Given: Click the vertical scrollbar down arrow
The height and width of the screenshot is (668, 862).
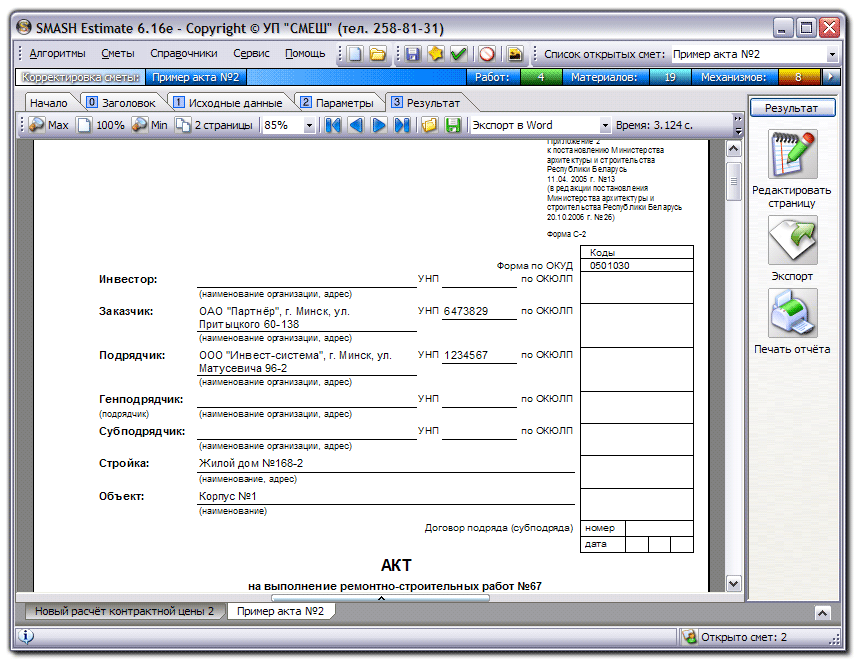Looking at the screenshot, I should tap(733, 583).
